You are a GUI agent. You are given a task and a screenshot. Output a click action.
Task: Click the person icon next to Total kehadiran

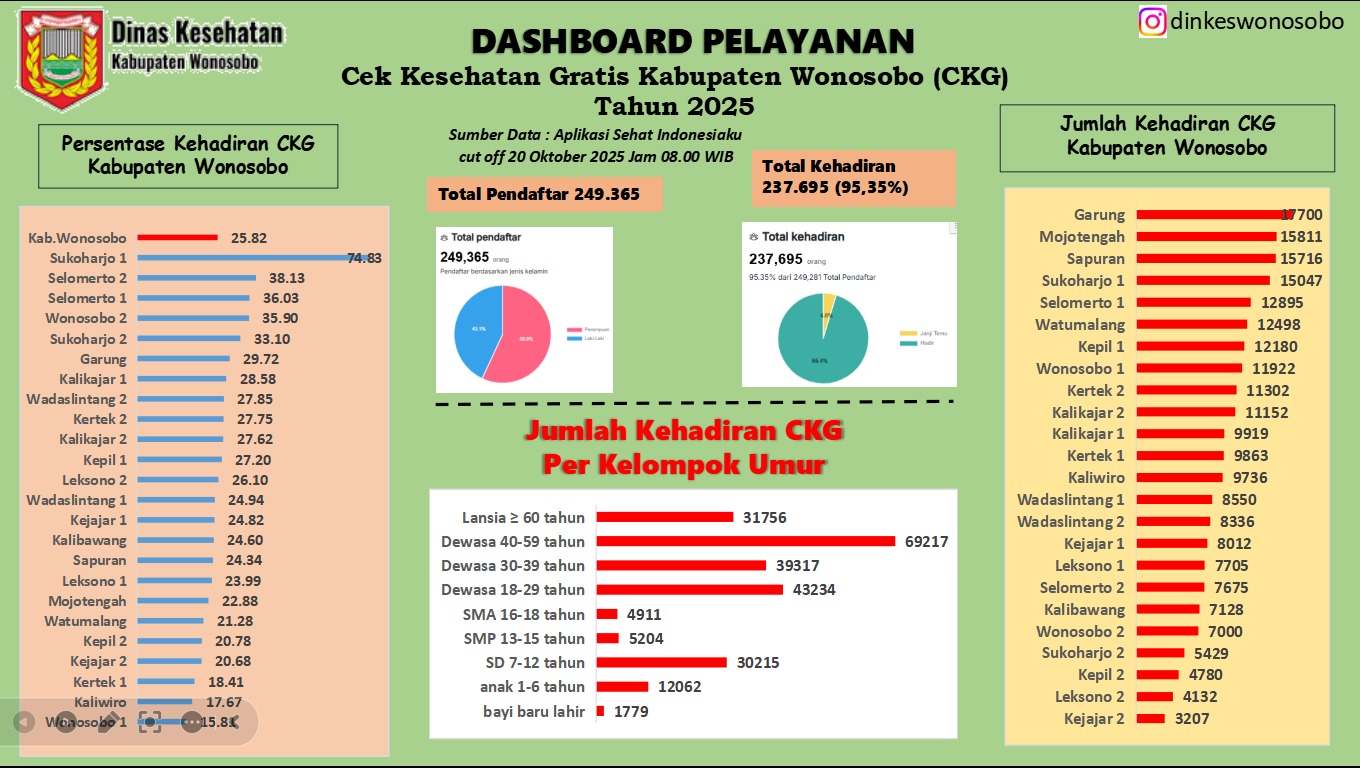pos(754,237)
